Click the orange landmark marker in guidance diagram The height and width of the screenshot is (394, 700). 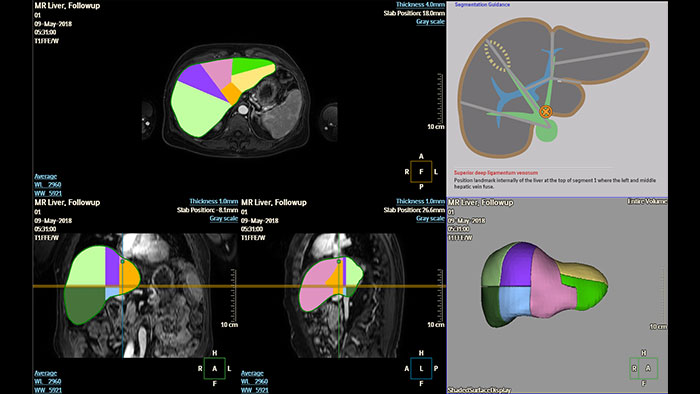pyautogui.click(x=546, y=112)
